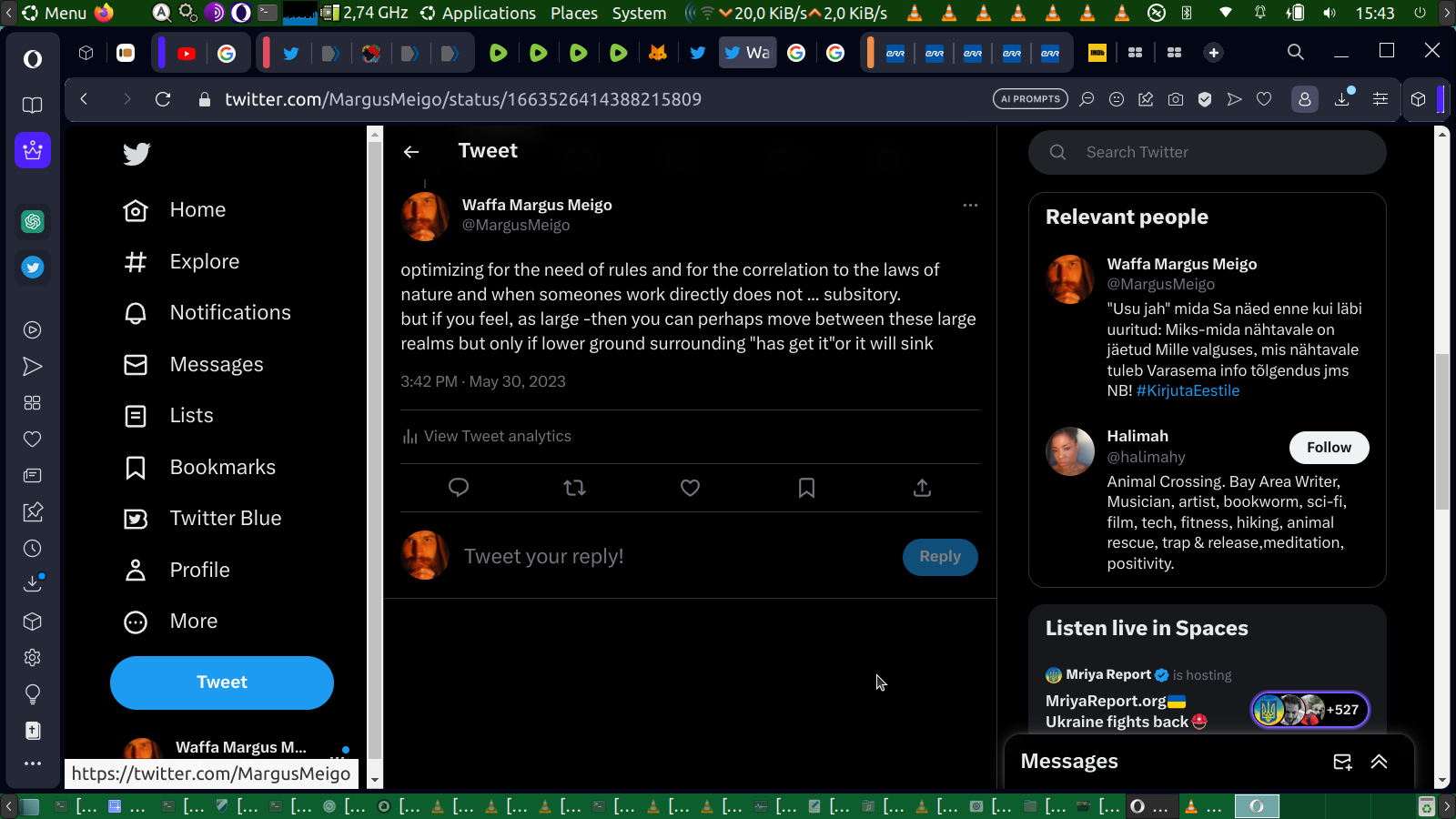This screenshot has height=819, width=1456.
Task: Open Messages in Twitter navigation
Action: coord(193,365)
